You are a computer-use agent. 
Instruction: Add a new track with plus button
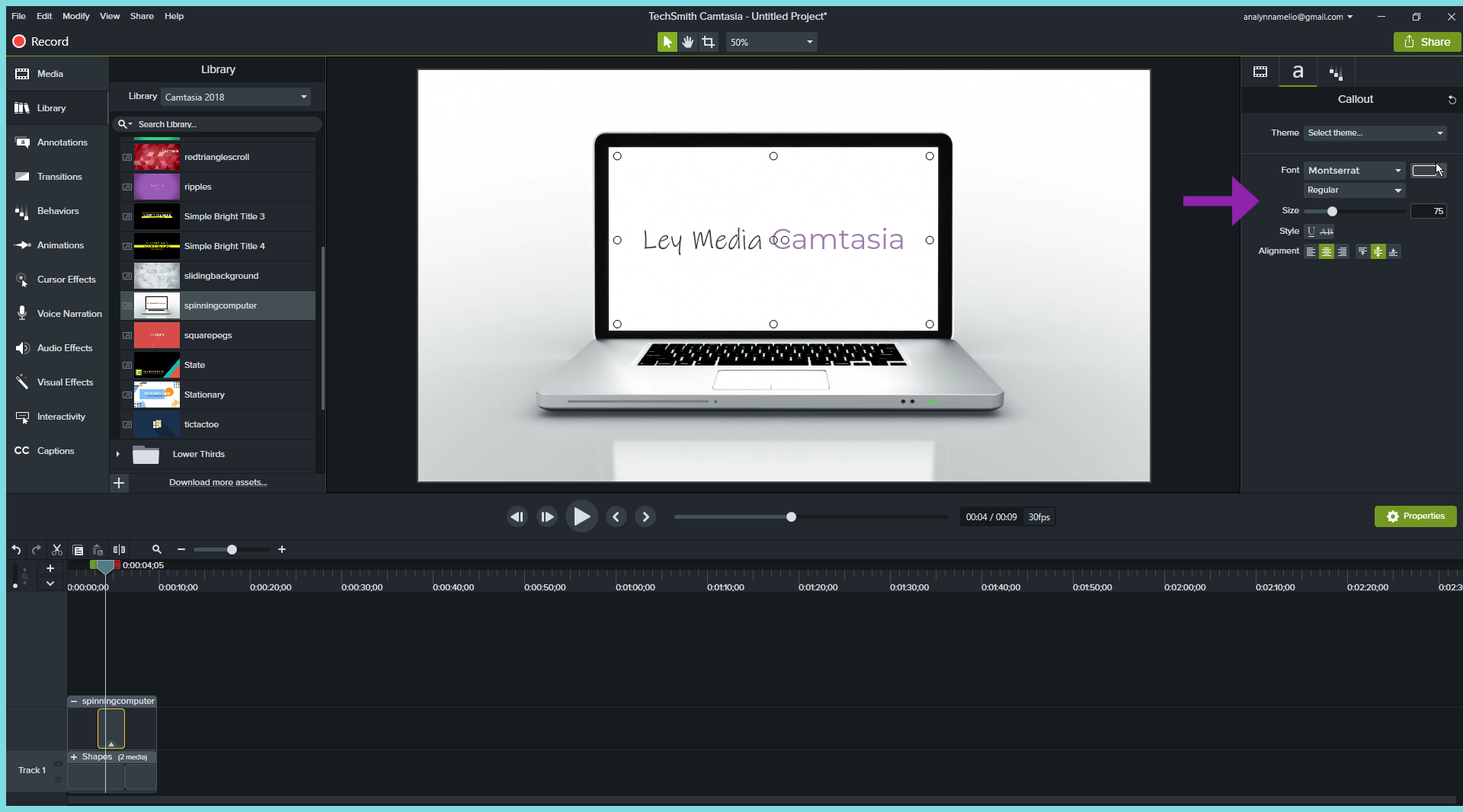coord(50,568)
